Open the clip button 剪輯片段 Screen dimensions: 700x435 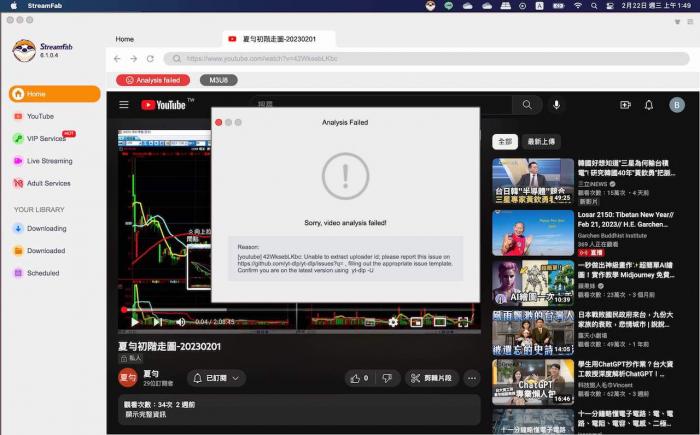(x=431, y=378)
